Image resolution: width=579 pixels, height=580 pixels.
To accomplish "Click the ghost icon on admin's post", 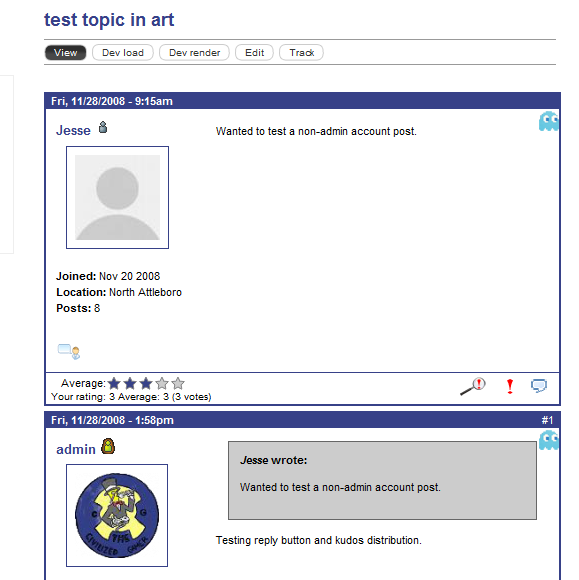I will [x=549, y=440].
